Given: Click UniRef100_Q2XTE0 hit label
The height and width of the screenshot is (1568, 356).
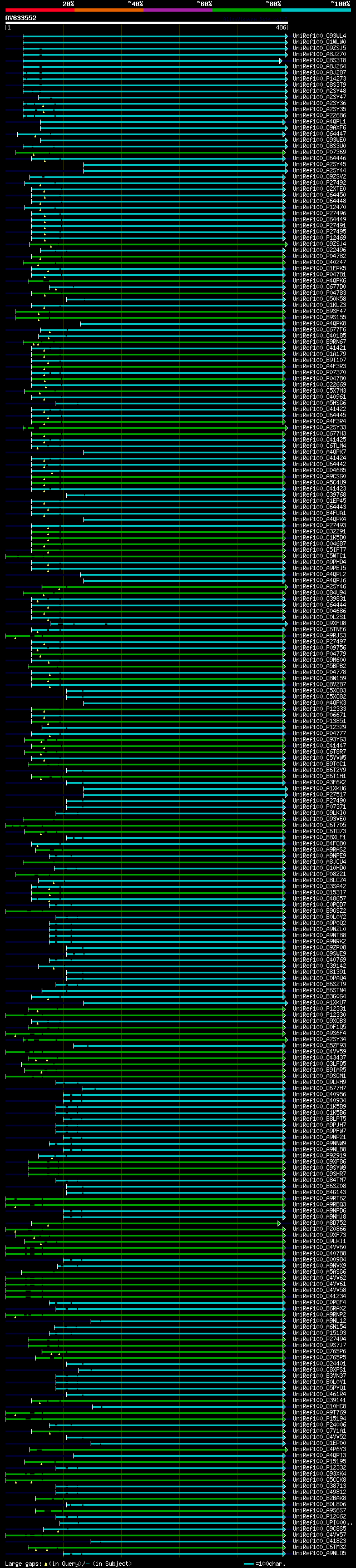Looking at the screenshot, I should (x=319, y=189).
